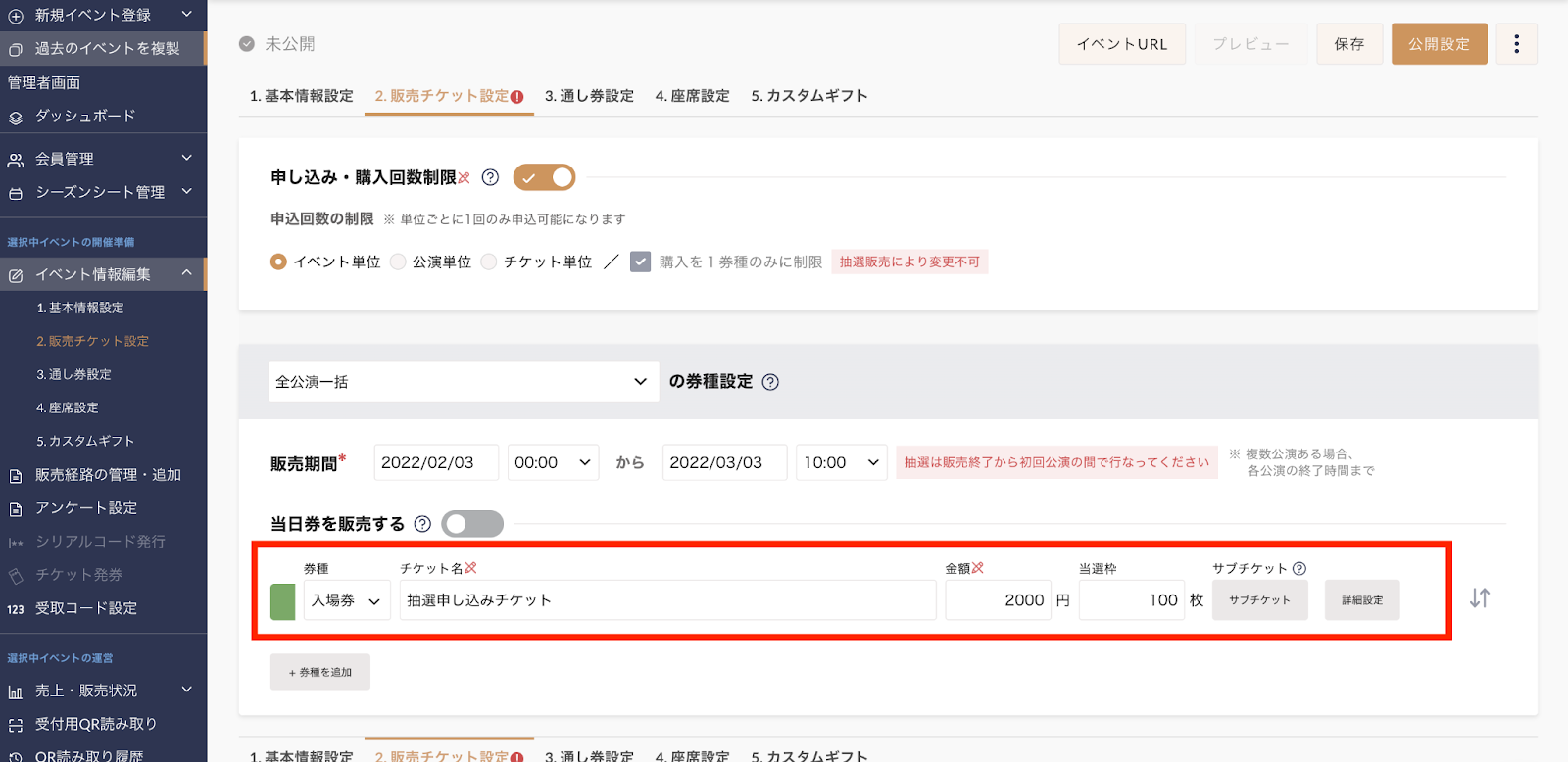Open 受付用QR読み取り in the sidebar

(96, 724)
